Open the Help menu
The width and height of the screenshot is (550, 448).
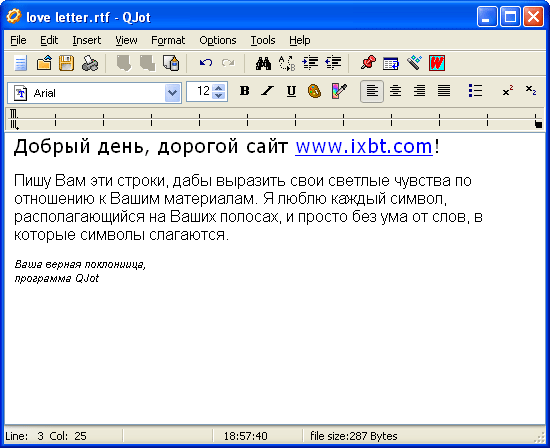click(300, 40)
